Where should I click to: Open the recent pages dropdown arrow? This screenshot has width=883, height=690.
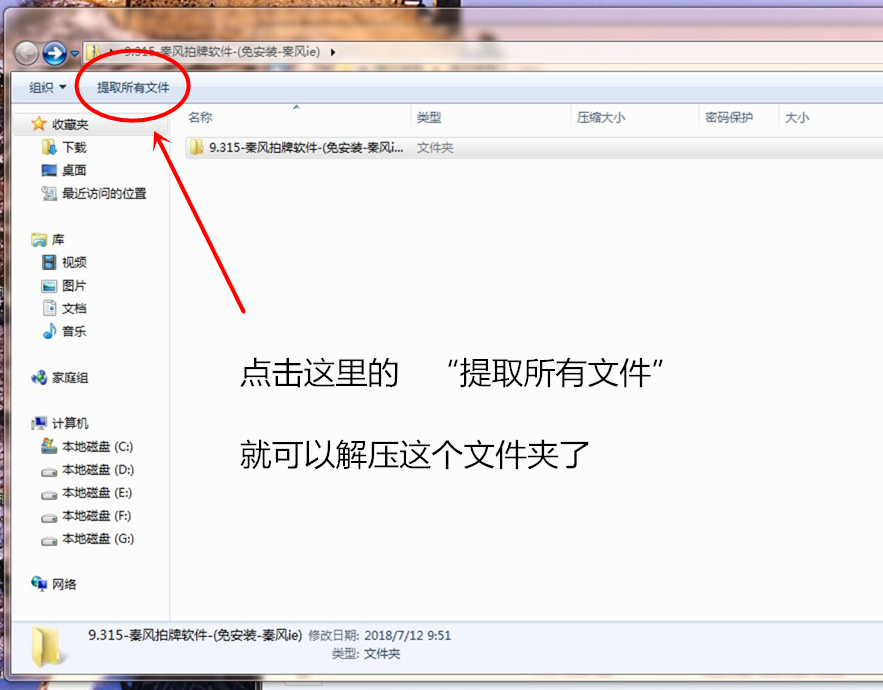[x=75, y=53]
